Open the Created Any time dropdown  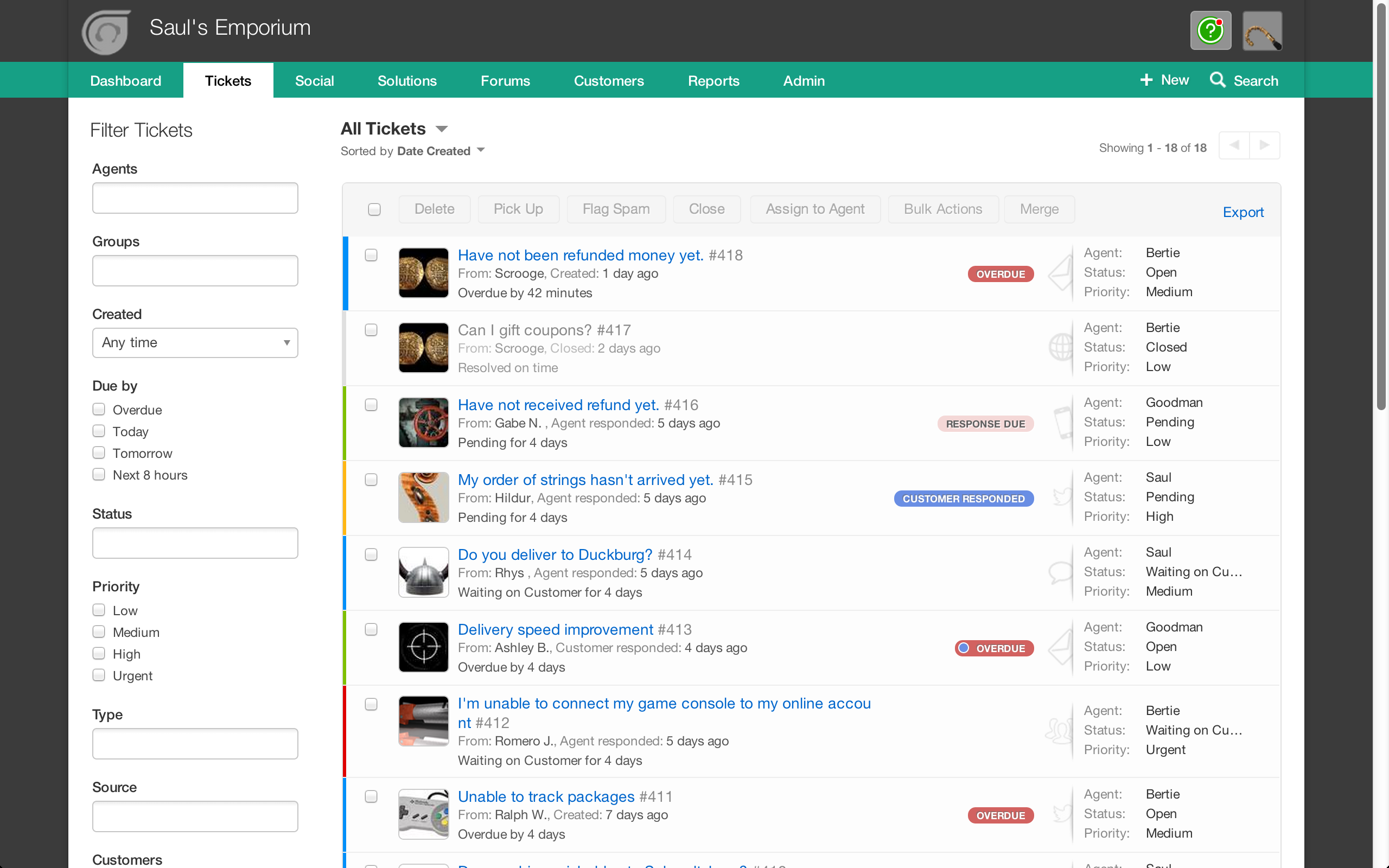[195, 343]
